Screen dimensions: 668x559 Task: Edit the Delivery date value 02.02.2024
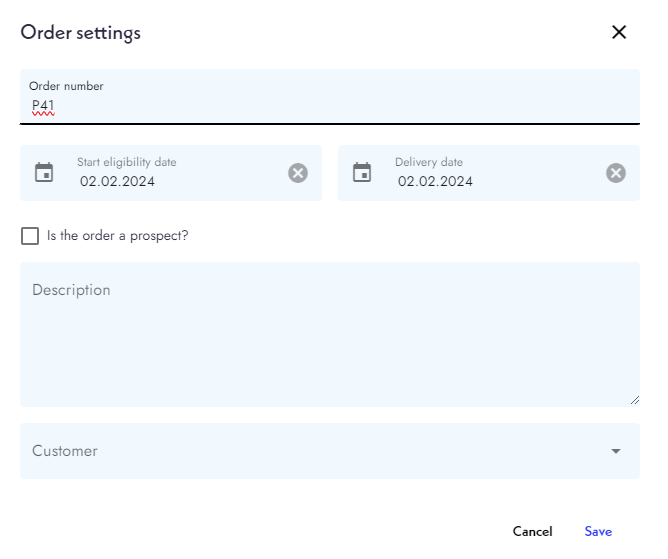click(x=436, y=182)
